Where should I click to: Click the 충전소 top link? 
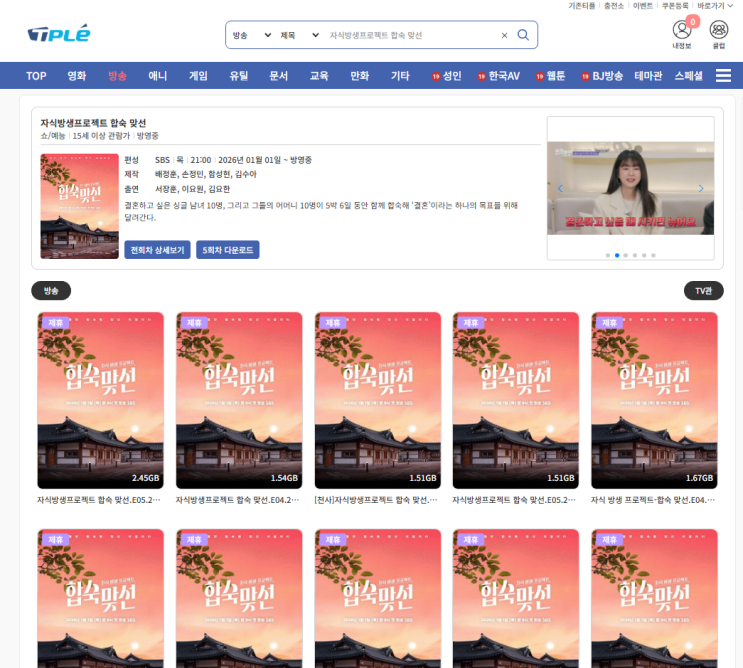614,6
